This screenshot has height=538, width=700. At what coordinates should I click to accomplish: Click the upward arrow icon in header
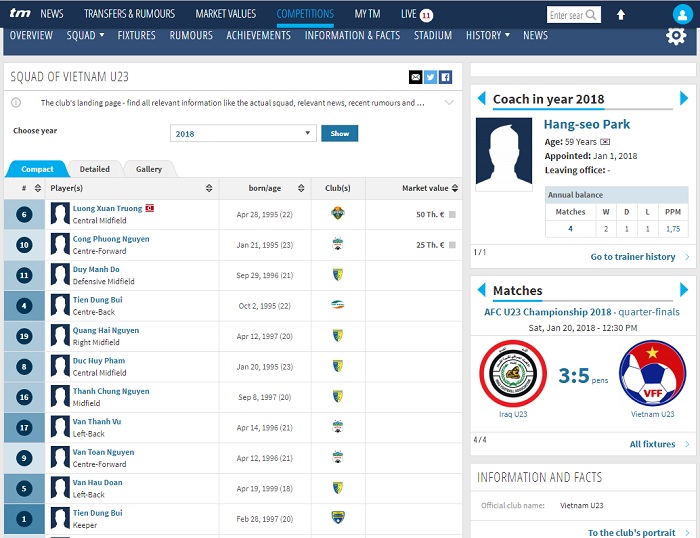[x=621, y=15]
